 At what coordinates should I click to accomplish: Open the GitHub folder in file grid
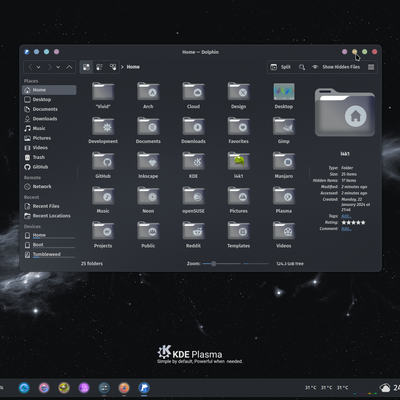coord(103,165)
